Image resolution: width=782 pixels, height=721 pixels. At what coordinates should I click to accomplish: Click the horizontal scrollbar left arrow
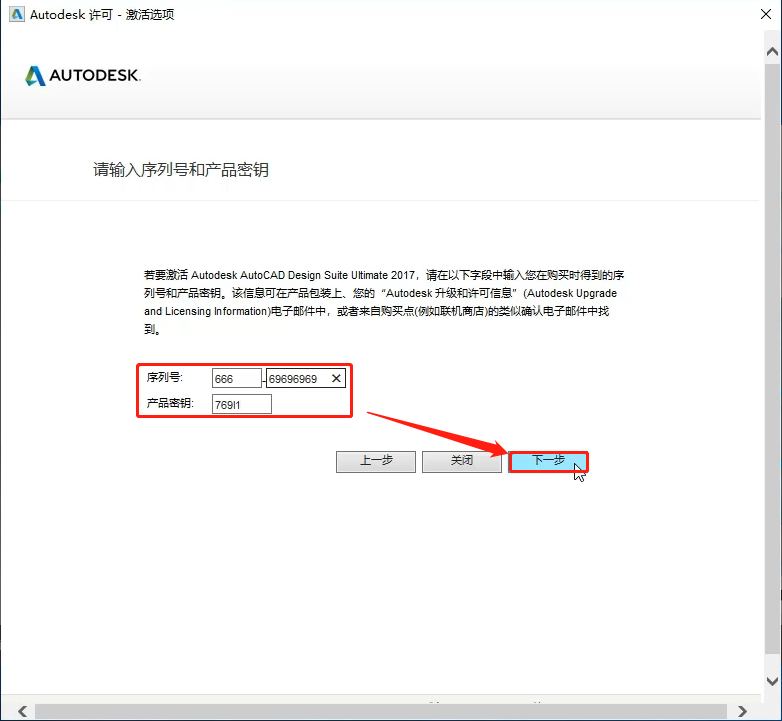pyautogui.click(x=22, y=711)
